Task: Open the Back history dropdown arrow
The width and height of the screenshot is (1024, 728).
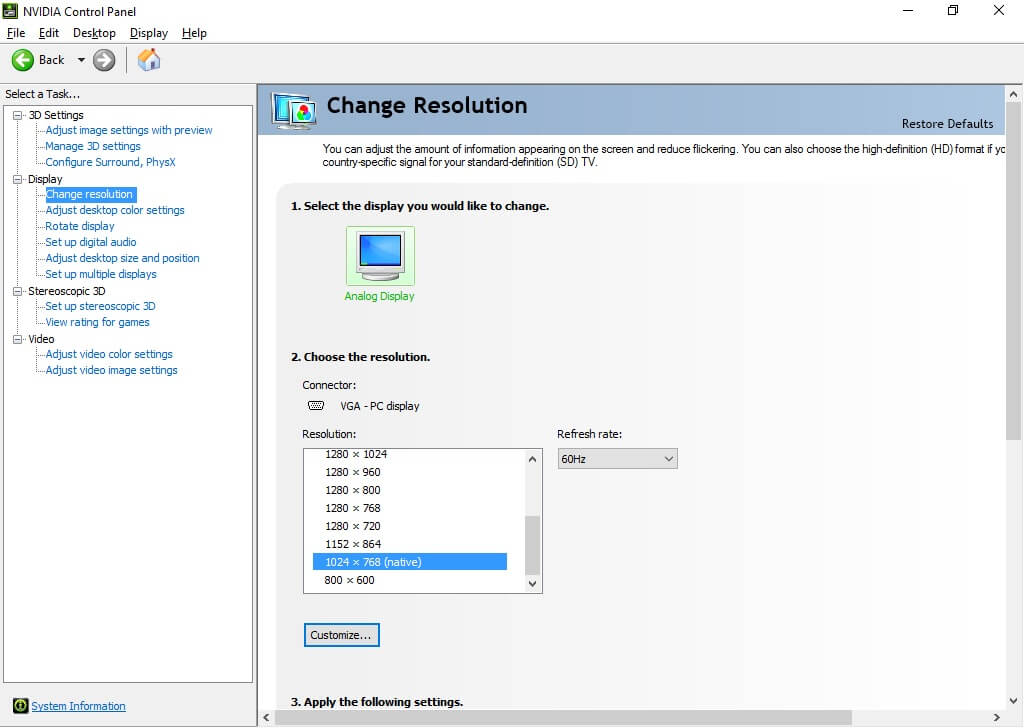Action: tap(81, 60)
